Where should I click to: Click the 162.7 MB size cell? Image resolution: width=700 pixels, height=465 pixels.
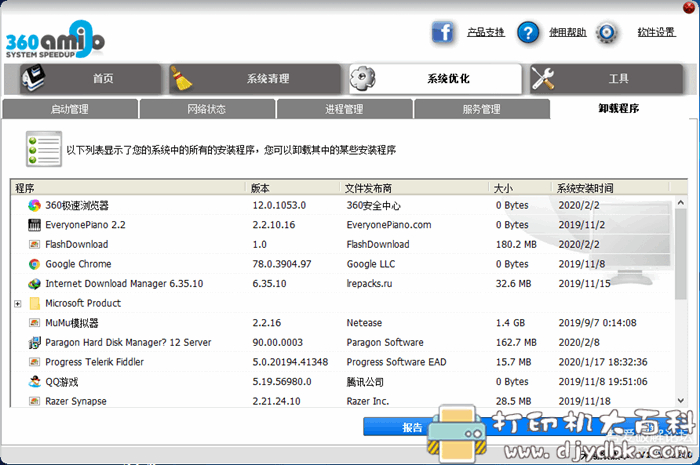pyautogui.click(x=516, y=343)
